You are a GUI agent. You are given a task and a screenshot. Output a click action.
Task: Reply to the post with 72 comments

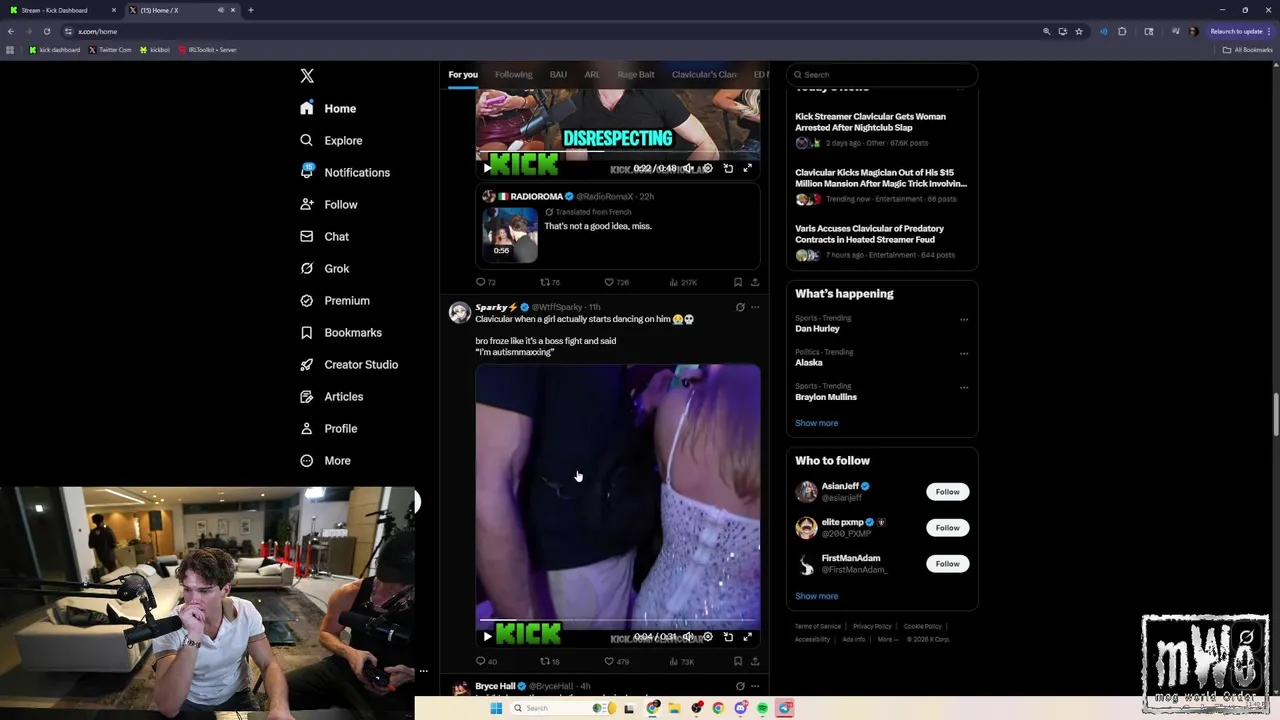[485, 282]
